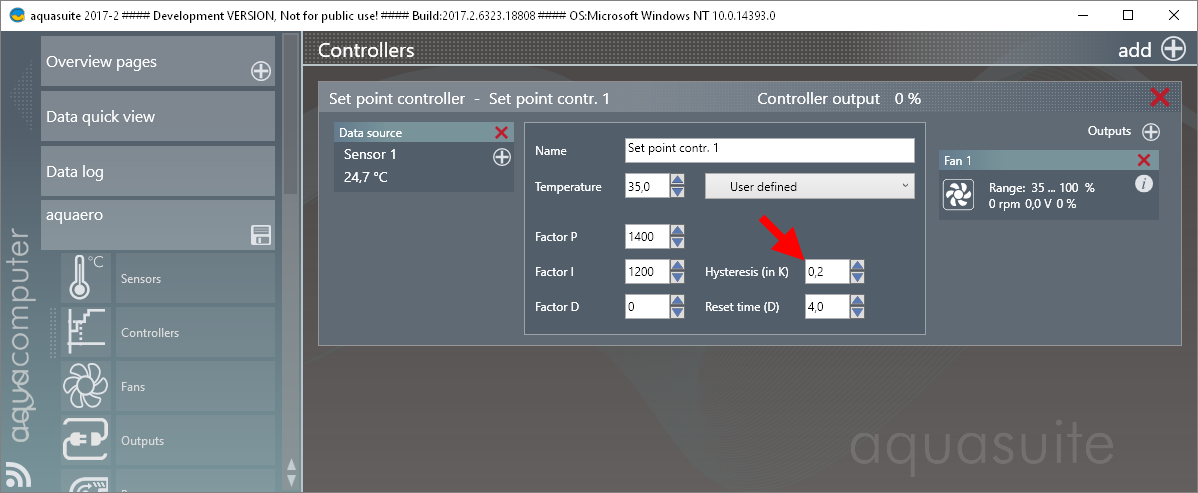Increase the Temperature value with the up arrow
This screenshot has width=1198, height=493.
tap(677, 180)
